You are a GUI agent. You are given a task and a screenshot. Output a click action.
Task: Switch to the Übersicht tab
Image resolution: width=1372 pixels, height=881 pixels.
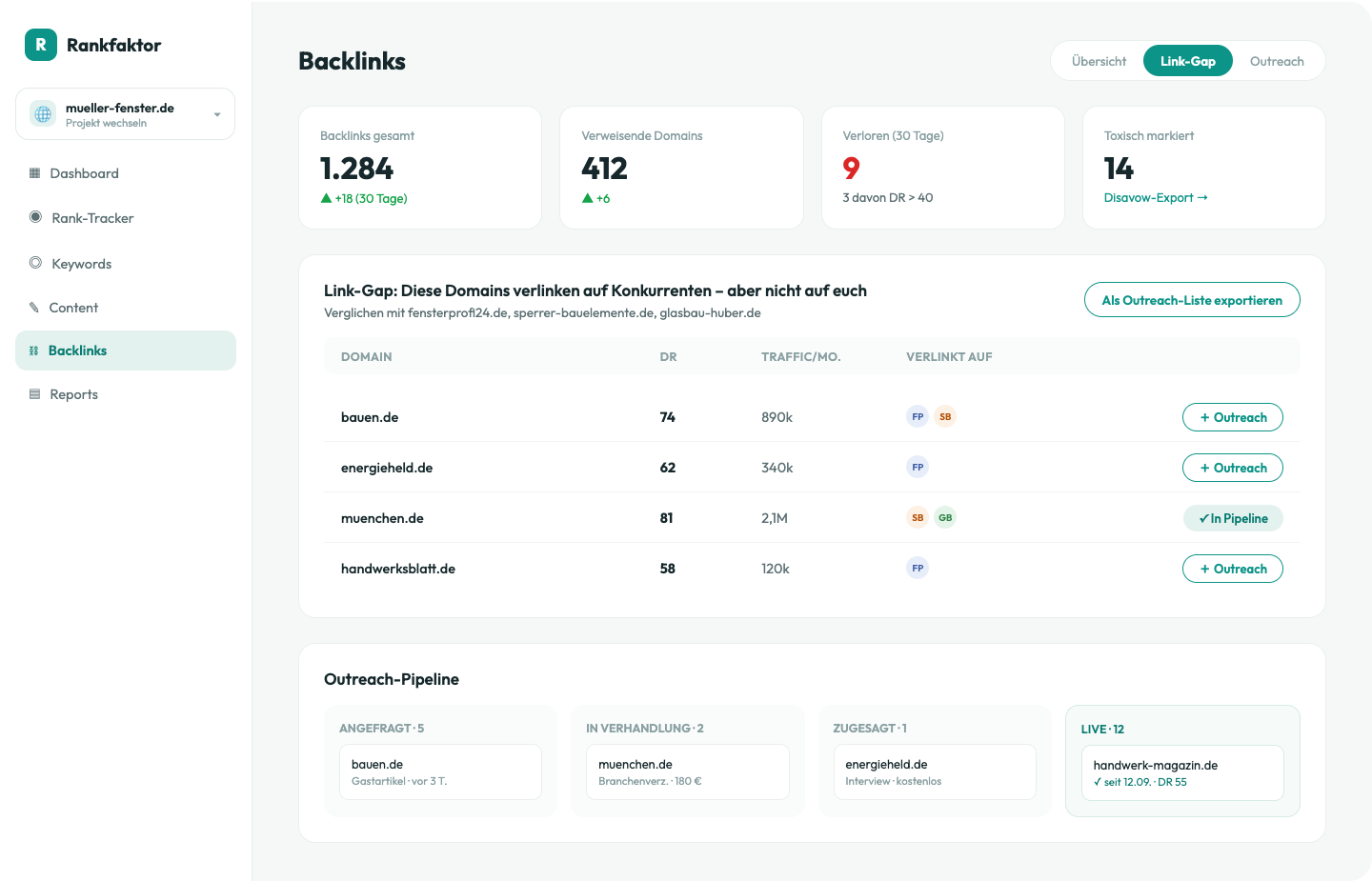point(1099,61)
